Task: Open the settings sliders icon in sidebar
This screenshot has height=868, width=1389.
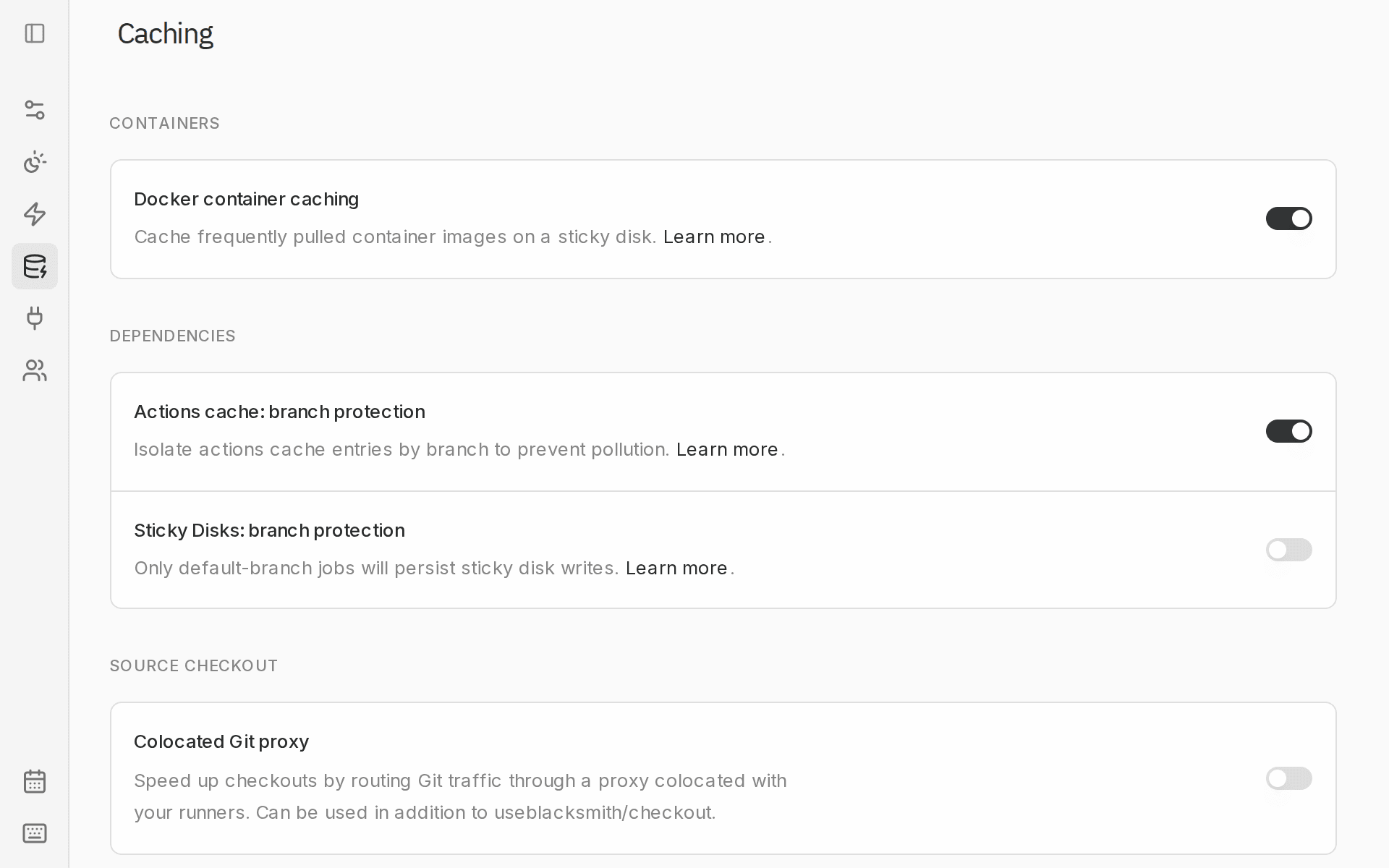Action: [35, 110]
